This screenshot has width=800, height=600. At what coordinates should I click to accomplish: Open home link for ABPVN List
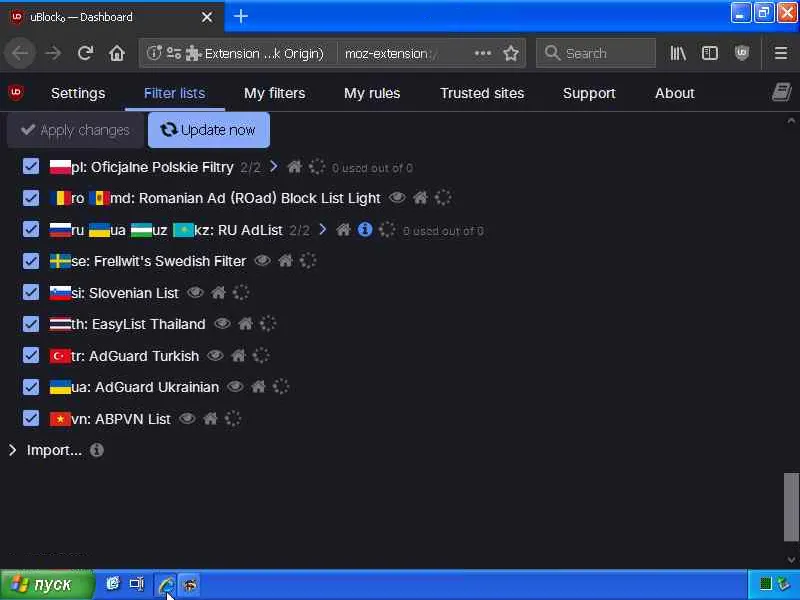pos(210,419)
